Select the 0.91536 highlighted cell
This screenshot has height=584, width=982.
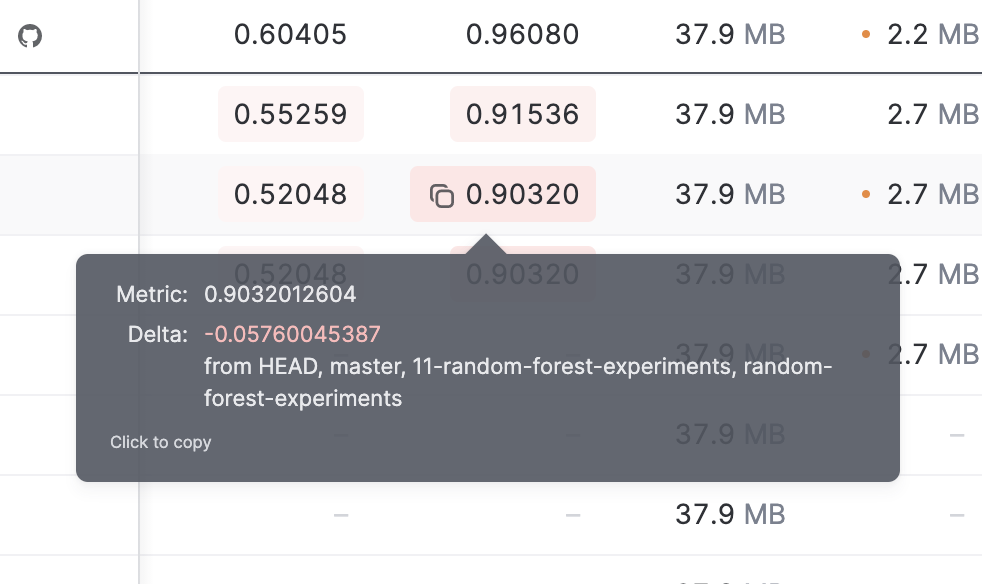pos(523,114)
